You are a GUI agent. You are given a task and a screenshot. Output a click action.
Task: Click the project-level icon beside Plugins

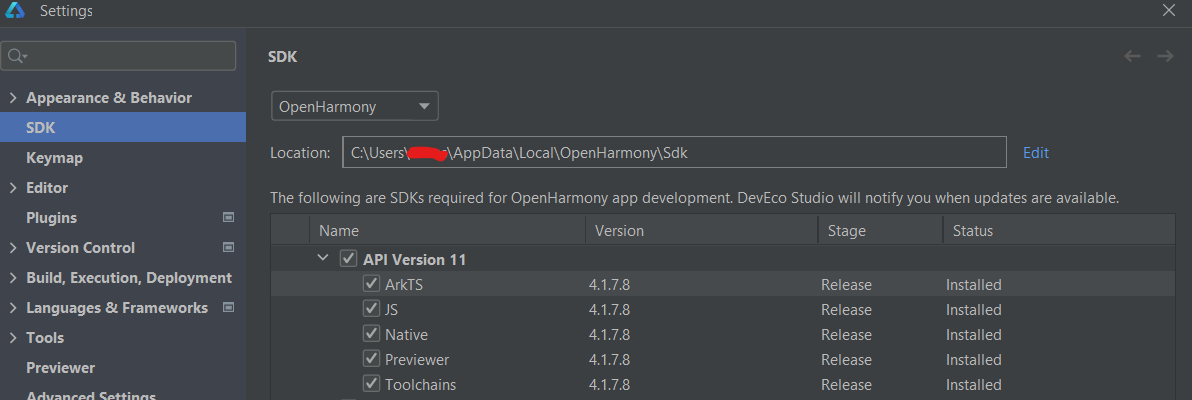point(228,217)
